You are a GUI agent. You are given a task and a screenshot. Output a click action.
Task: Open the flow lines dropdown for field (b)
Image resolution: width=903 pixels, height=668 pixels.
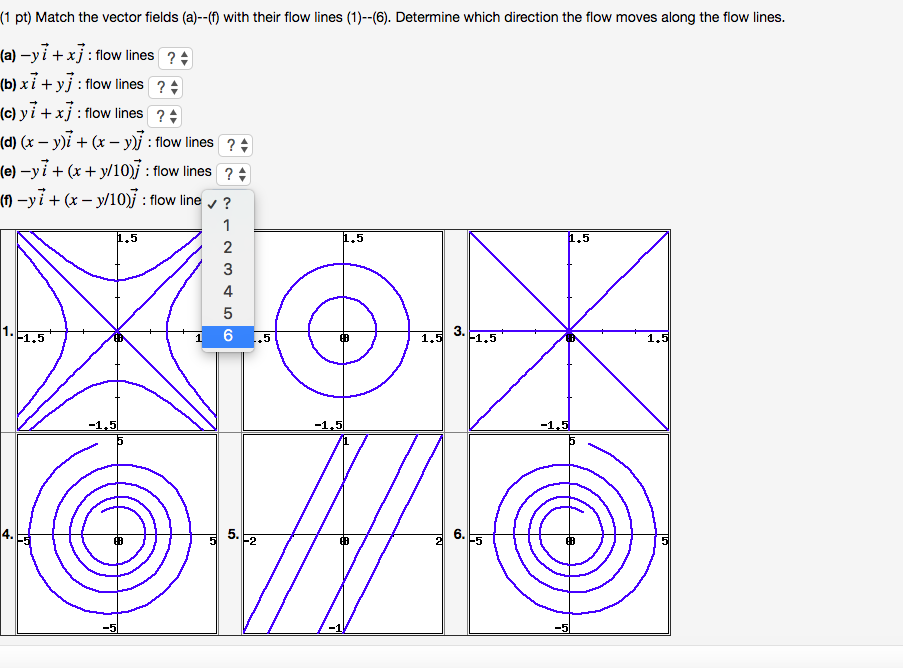point(164,86)
